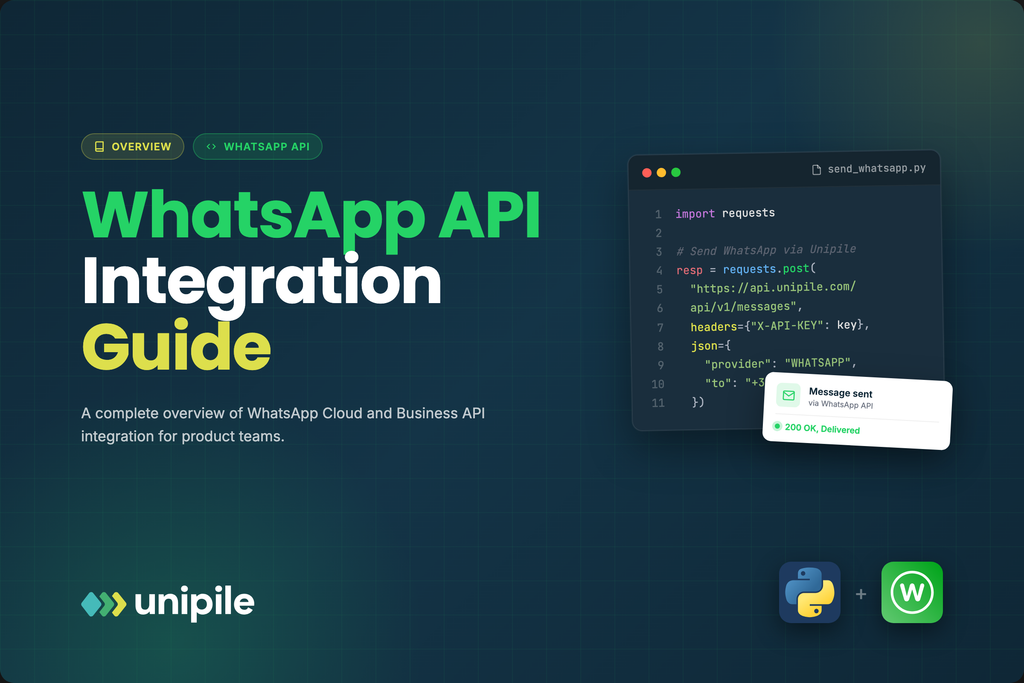This screenshot has height=683, width=1024.
Task: Click the headers X-API-KEY code line
Action: 780,325
